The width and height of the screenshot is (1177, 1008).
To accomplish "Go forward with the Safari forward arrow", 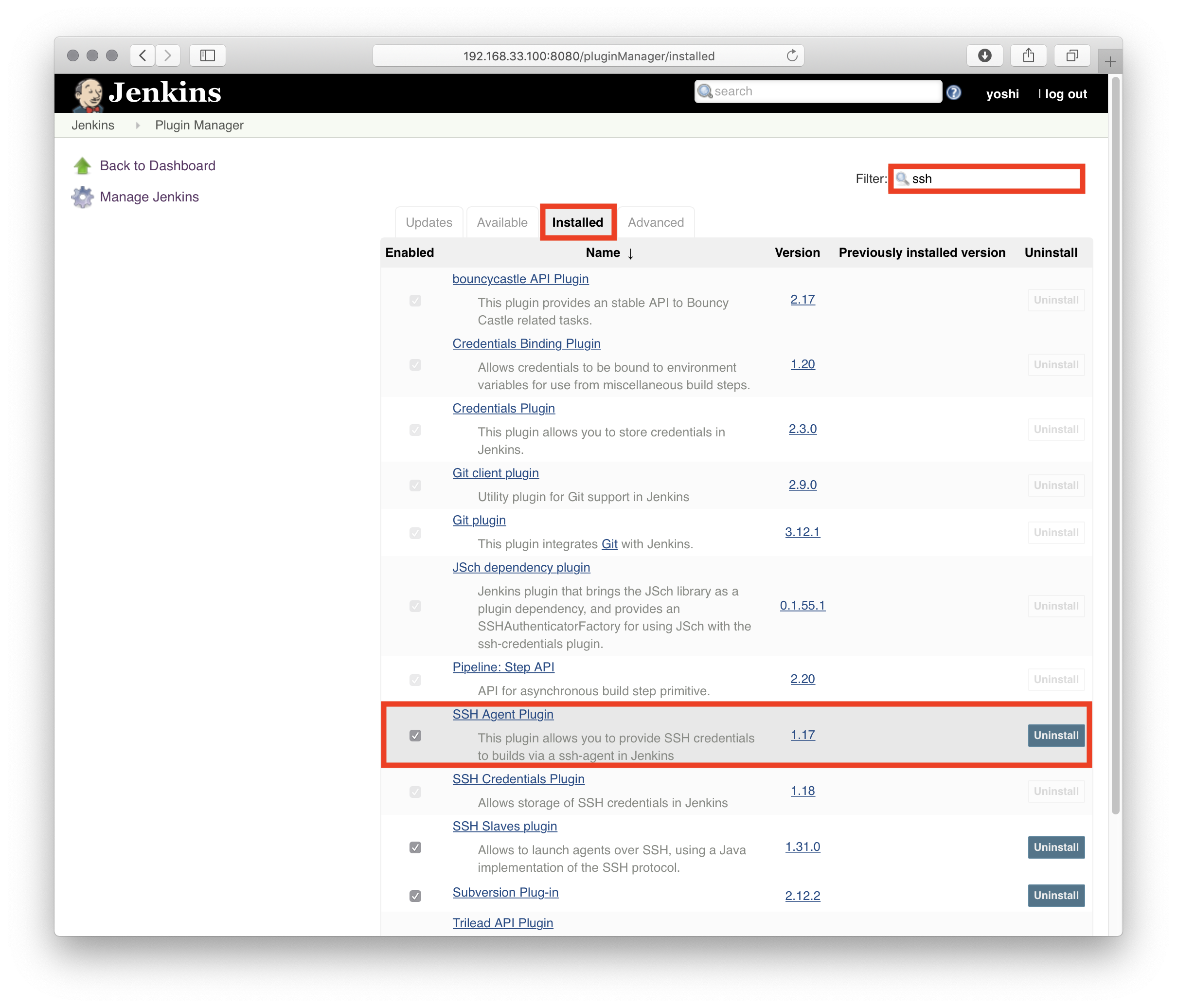I will pos(168,55).
